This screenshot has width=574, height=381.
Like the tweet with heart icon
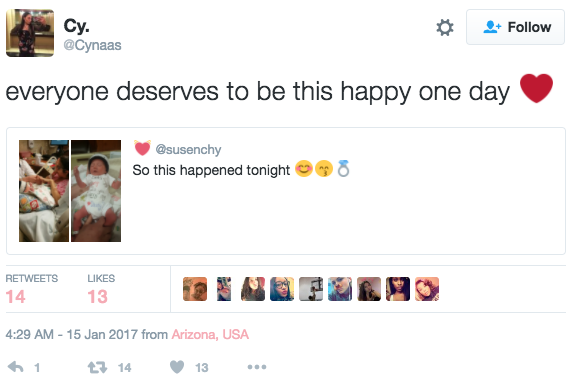[177, 367]
